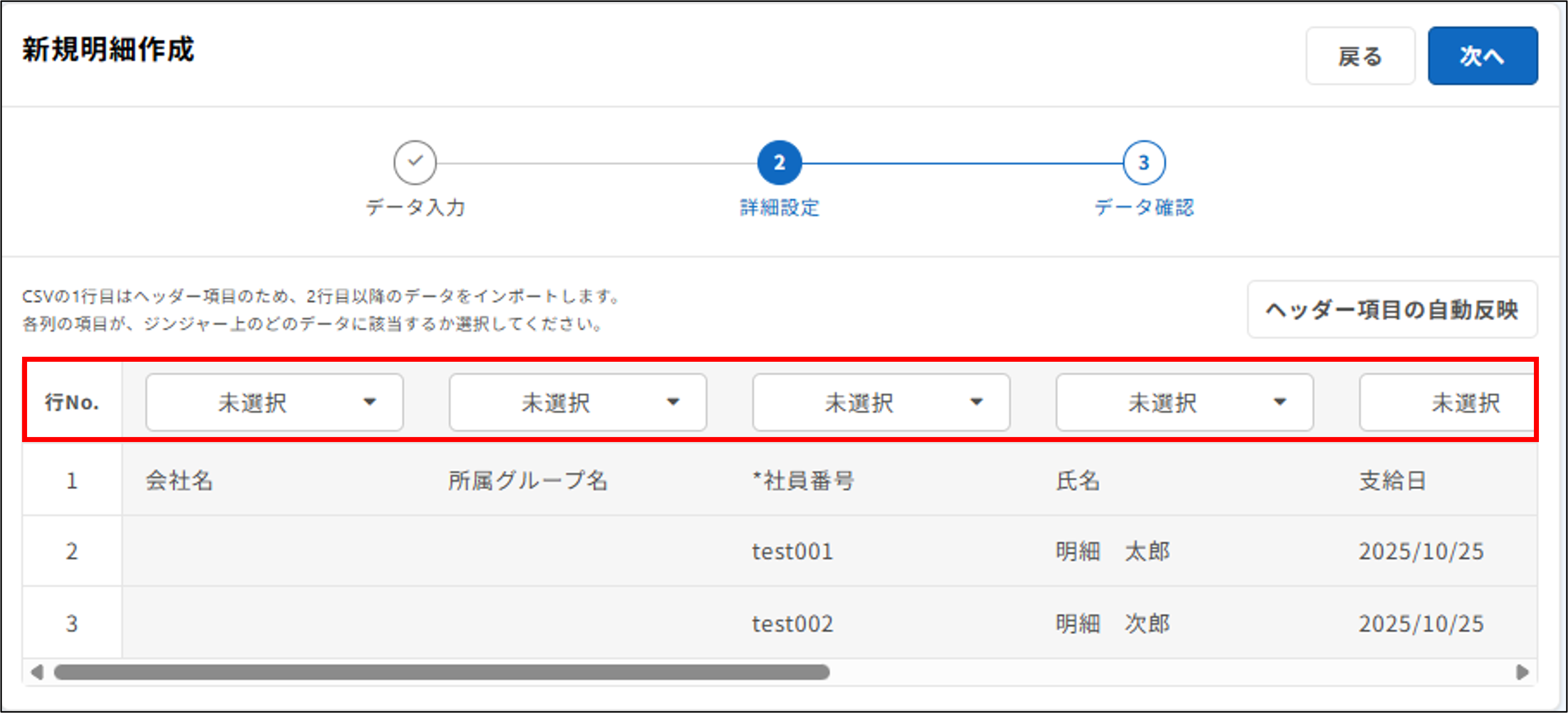Screen dimensions: 1568x713
Task: Open the 未選択 dropdown above 社員番号
Action: [x=880, y=402]
